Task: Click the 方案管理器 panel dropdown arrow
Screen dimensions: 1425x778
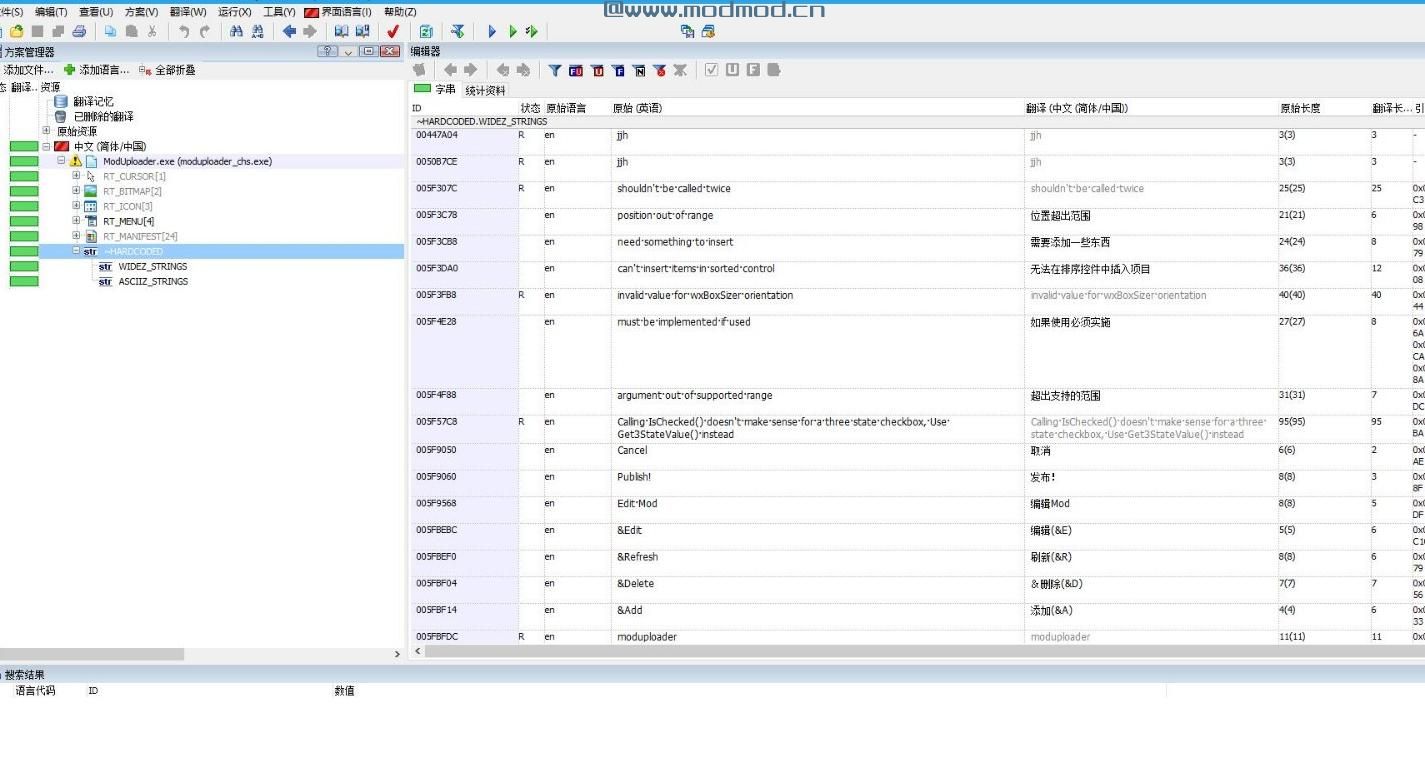Action: point(349,51)
